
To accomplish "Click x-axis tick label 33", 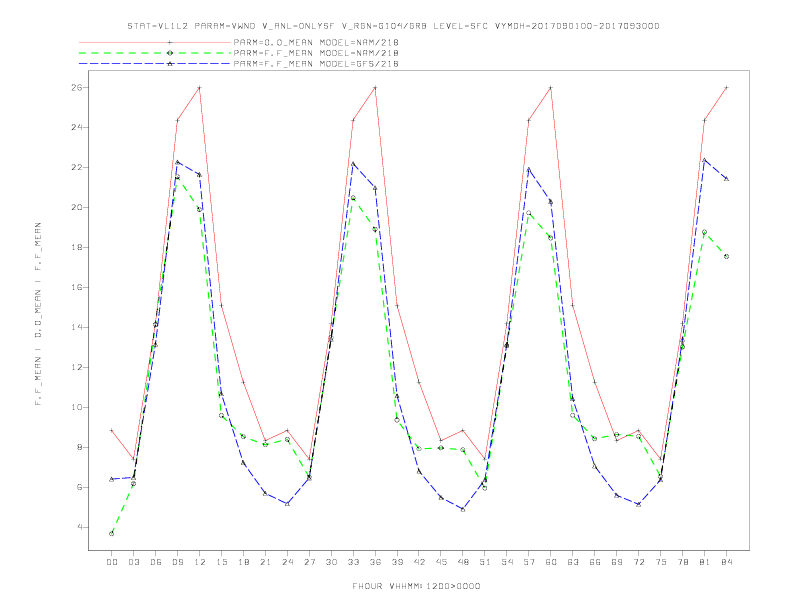I will (353, 562).
